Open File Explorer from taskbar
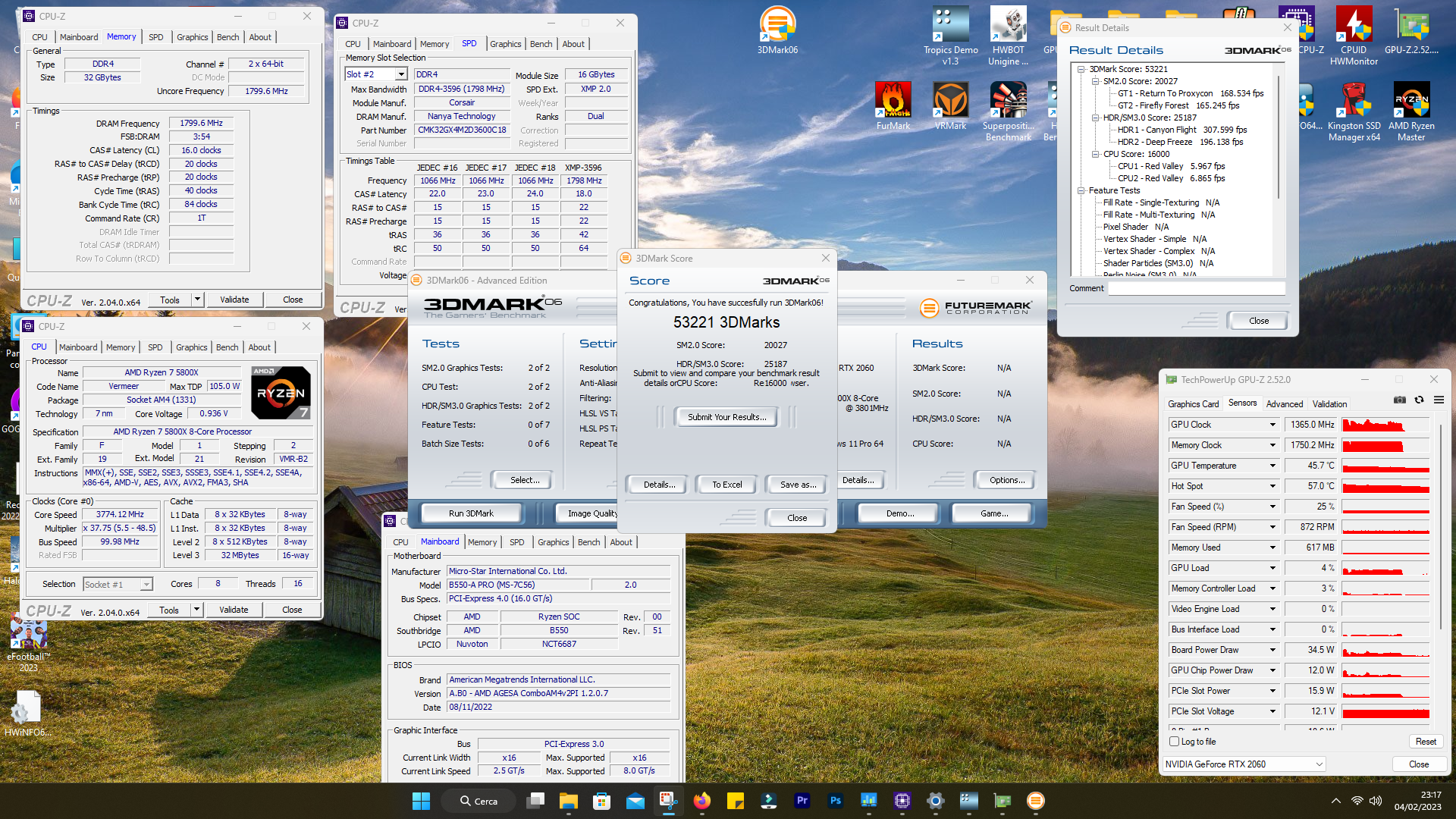1456x819 pixels. point(569,801)
